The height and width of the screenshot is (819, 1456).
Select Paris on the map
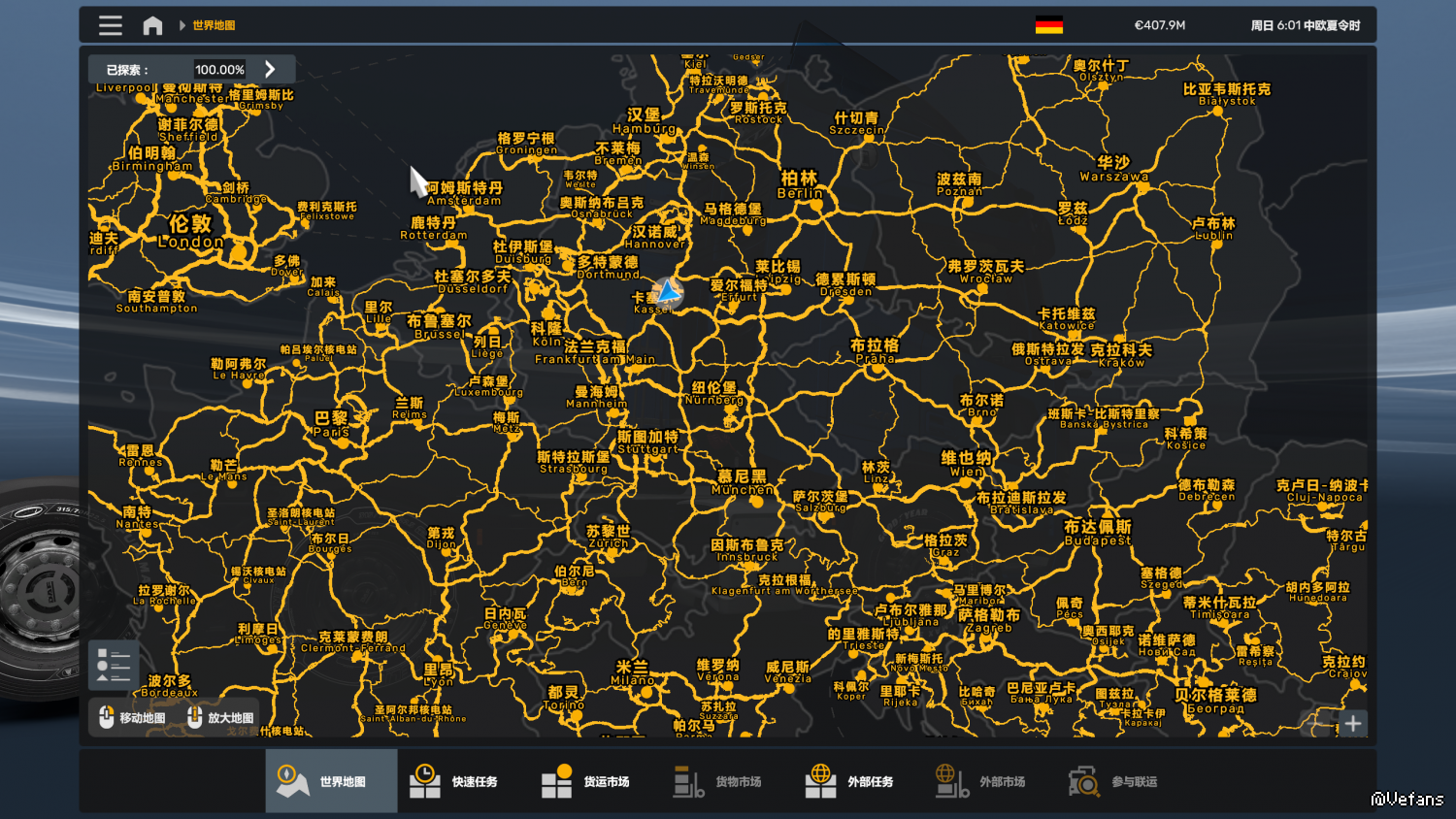331,424
